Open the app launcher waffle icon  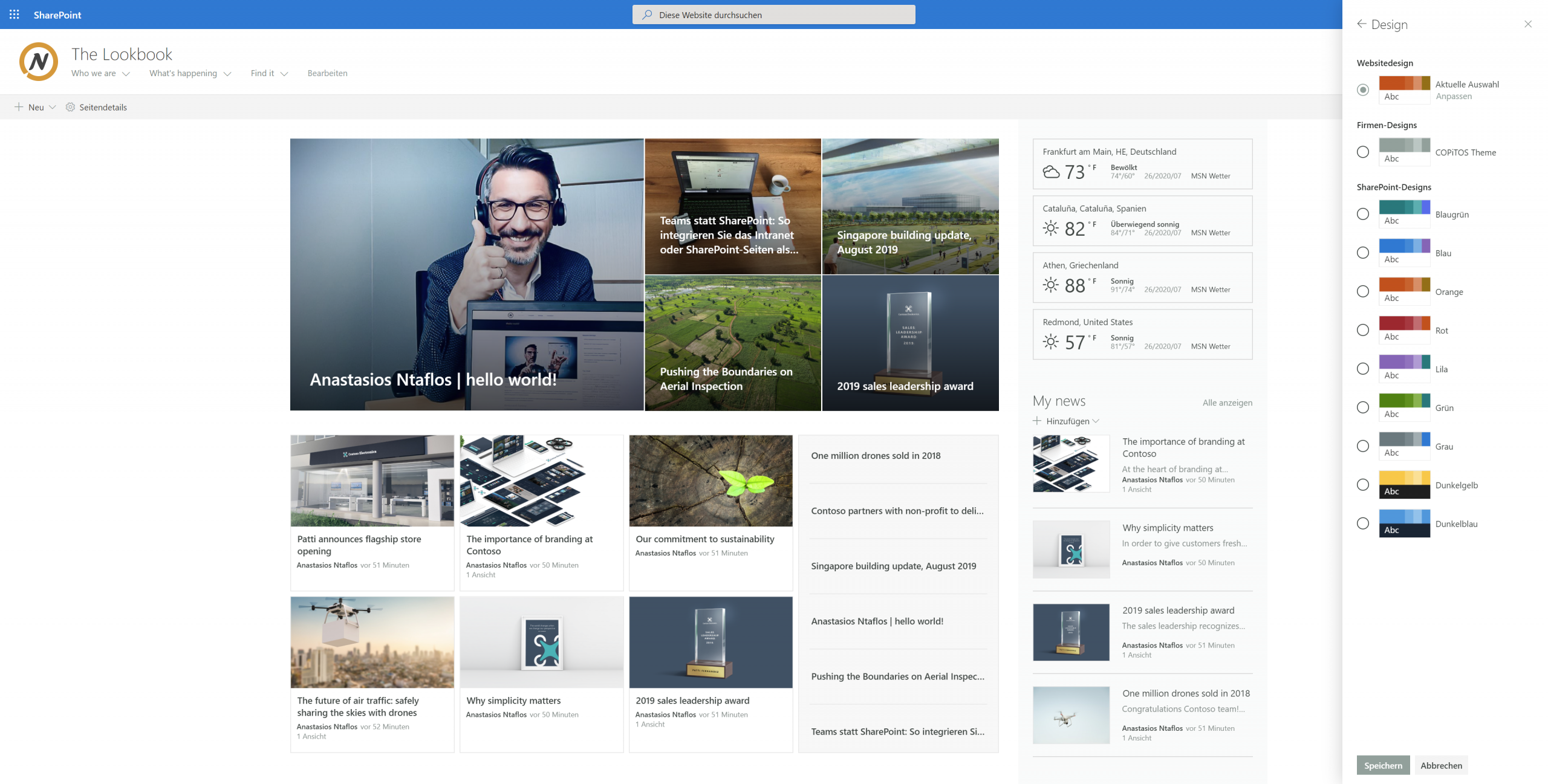pos(14,15)
